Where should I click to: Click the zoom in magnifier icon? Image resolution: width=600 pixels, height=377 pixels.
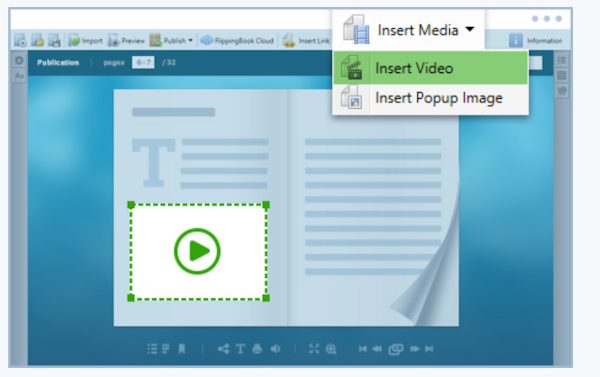coord(331,349)
